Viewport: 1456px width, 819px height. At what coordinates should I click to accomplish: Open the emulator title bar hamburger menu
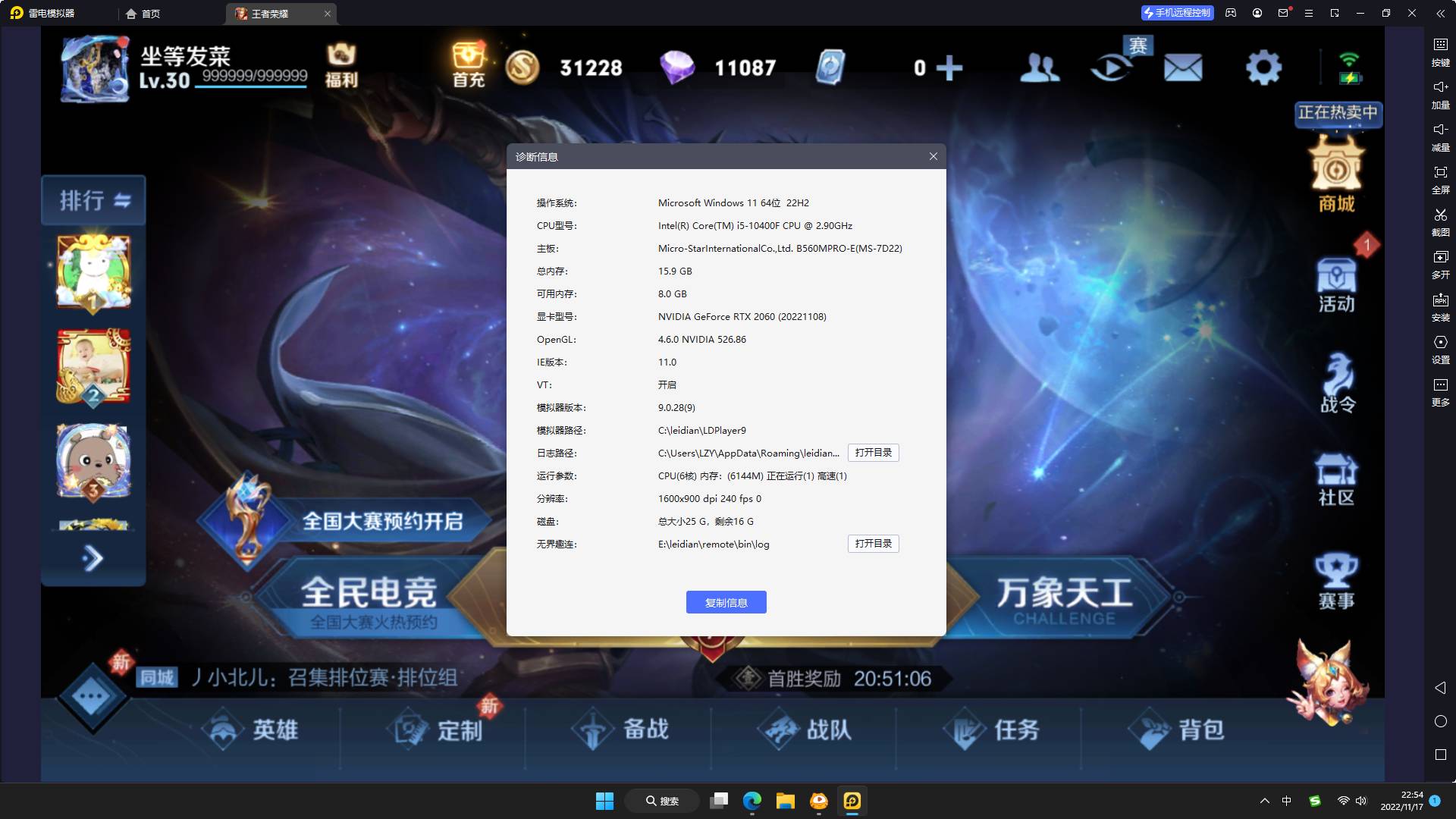1308,13
